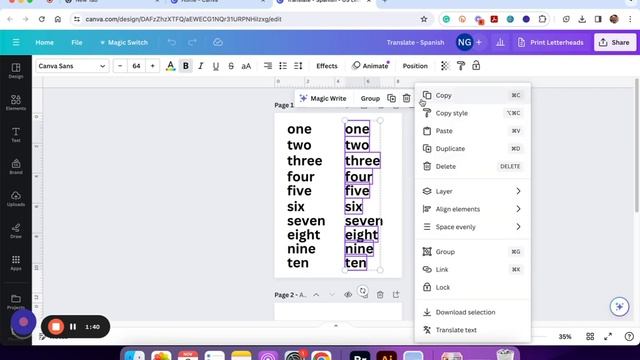Select Lock from context menu
640x360 pixels.
(x=473, y=287)
